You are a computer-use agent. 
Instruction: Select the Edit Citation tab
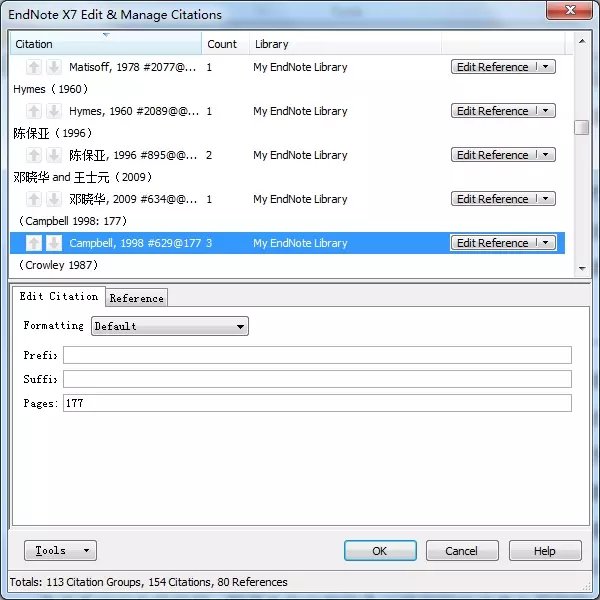(x=59, y=296)
